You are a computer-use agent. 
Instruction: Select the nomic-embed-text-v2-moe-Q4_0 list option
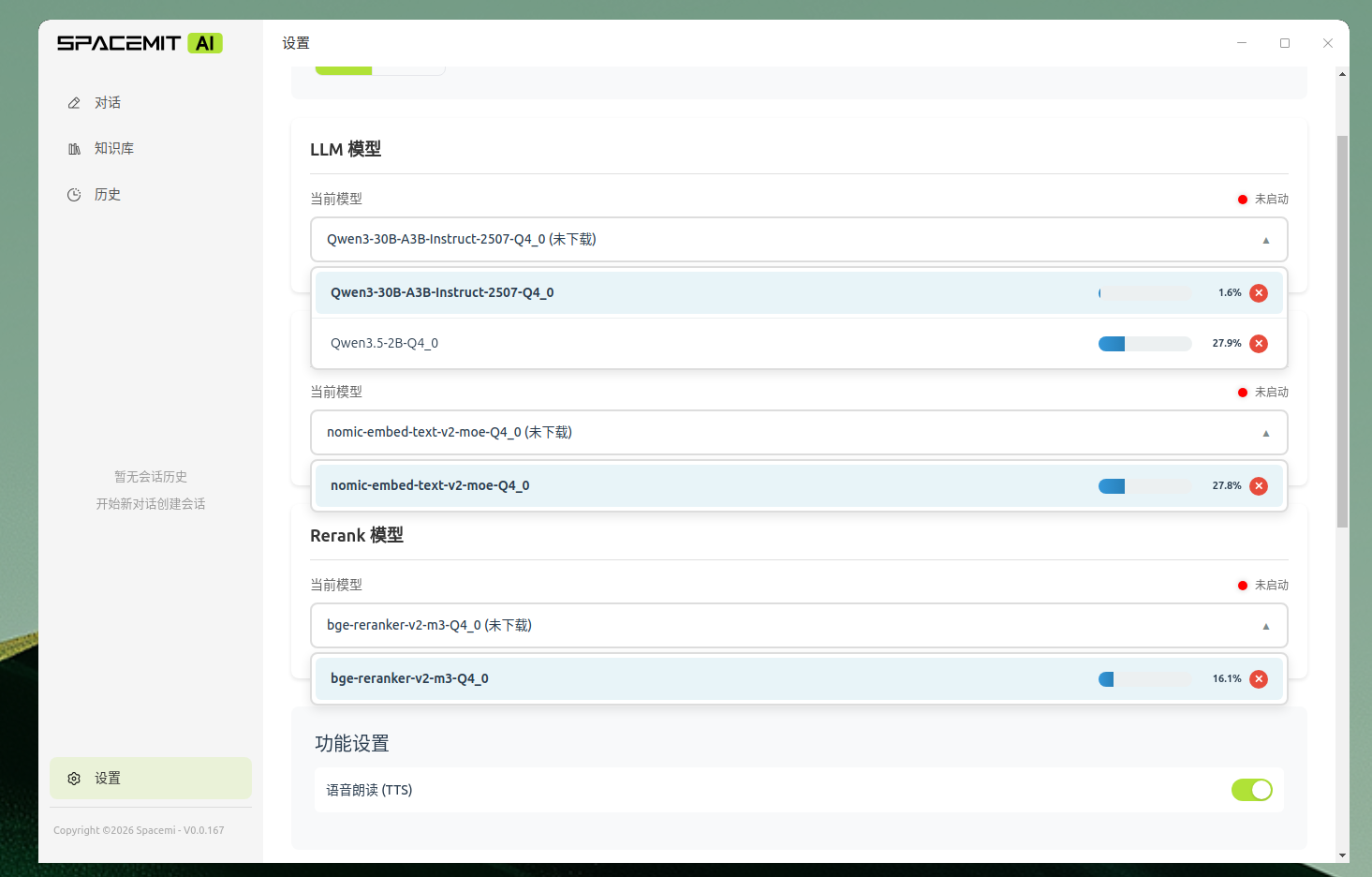[799, 486]
